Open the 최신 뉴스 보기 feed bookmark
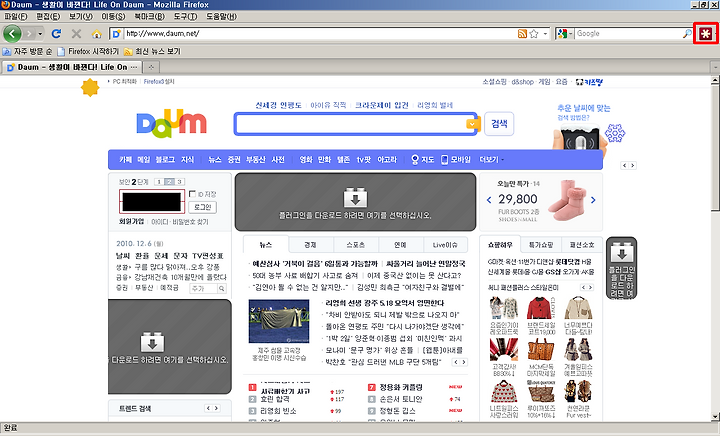Screen dimensions: 720x436 click(152, 51)
